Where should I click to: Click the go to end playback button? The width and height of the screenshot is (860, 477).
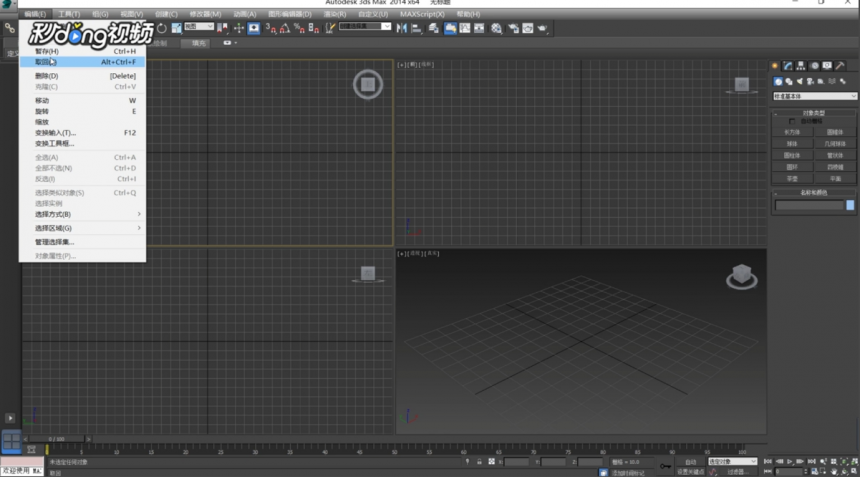point(811,462)
